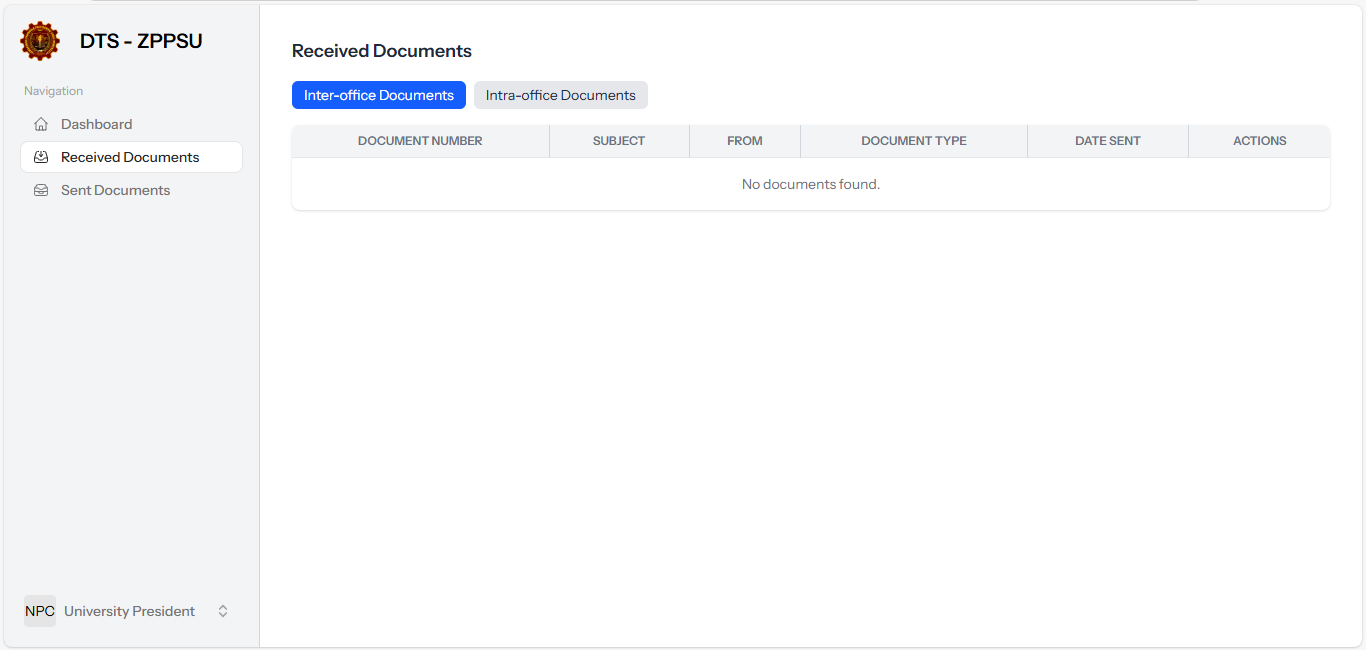Click the Received Documents inbox icon

point(40,157)
